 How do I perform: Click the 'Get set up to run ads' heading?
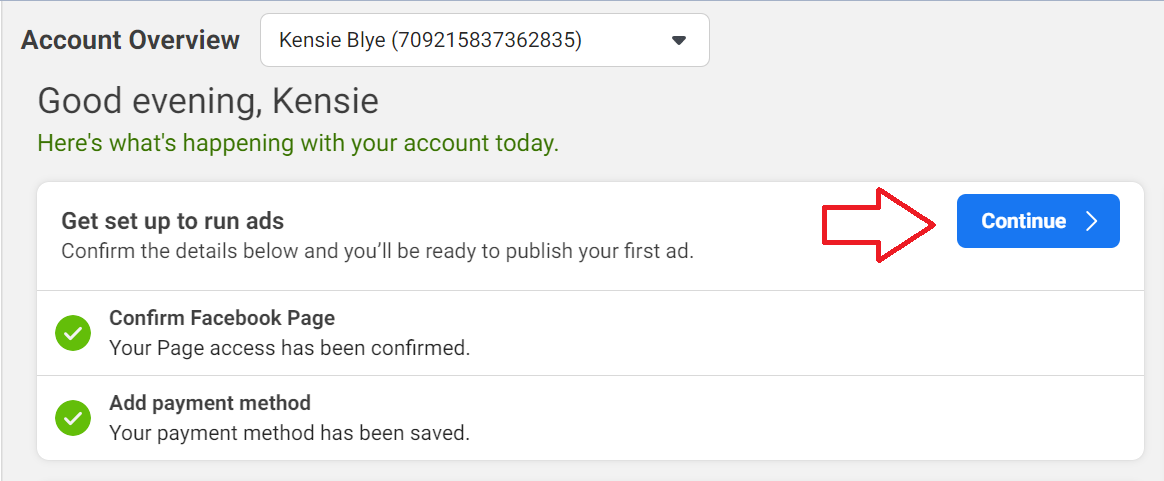click(x=173, y=220)
